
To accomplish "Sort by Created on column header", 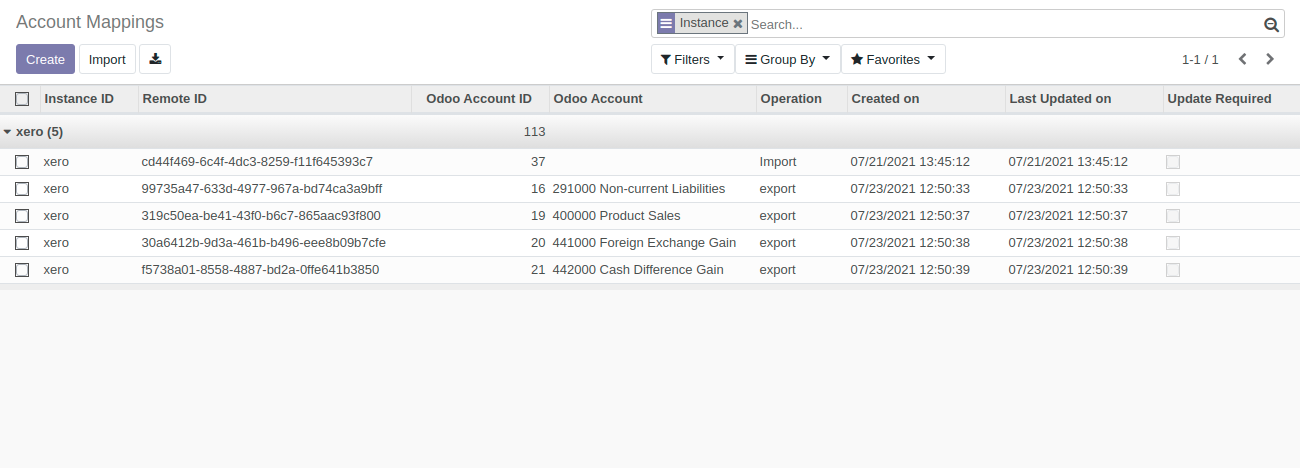I will [x=884, y=99].
